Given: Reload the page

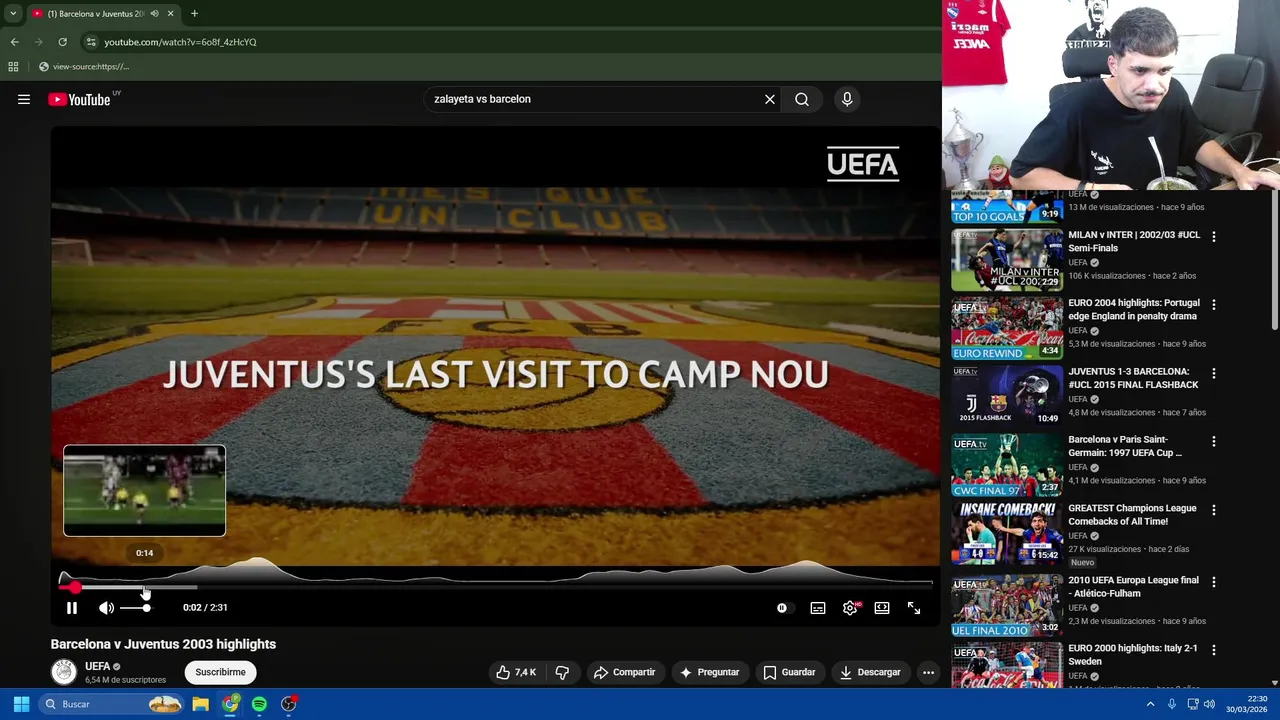Looking at the screenshot, I should (62, 42).
